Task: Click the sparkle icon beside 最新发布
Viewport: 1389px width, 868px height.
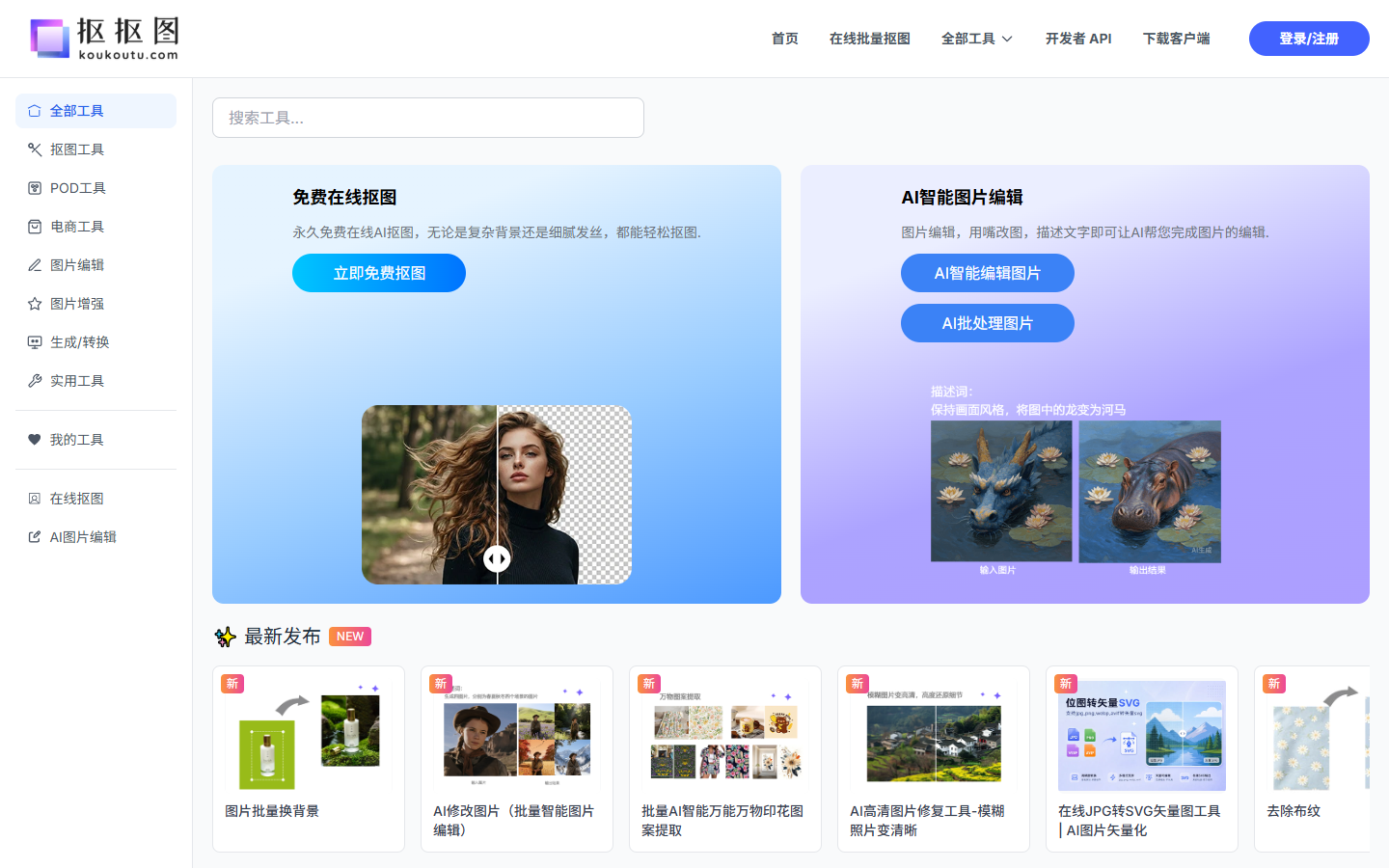Action: point(225,637)
